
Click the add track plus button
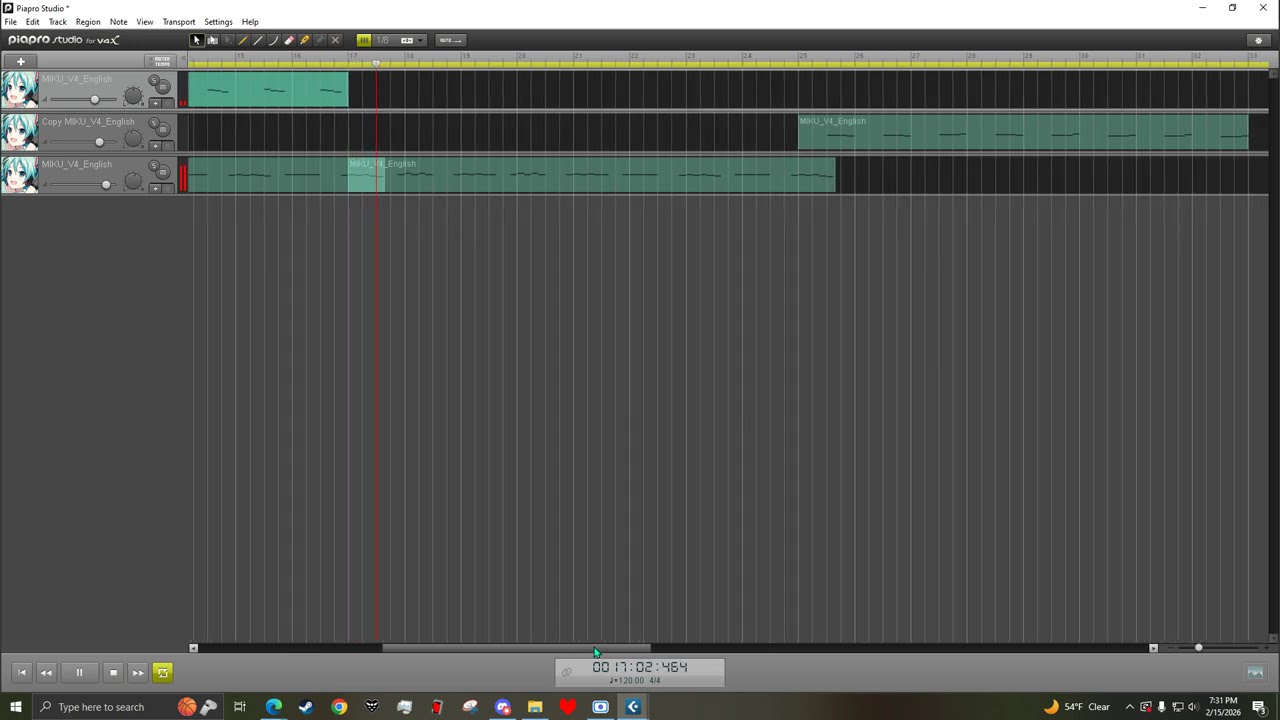20,62
